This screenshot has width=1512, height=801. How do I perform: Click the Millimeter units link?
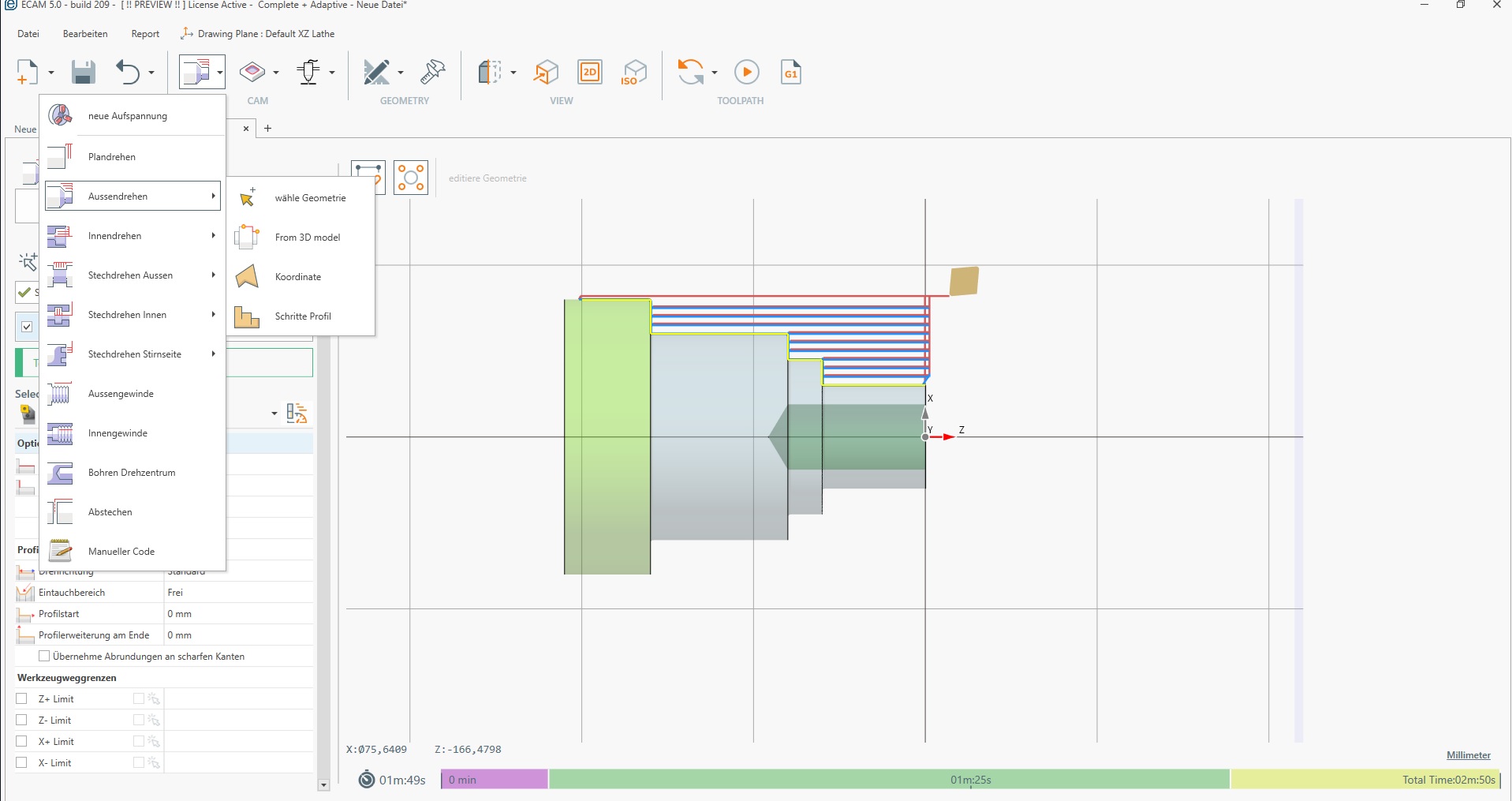click(x=1468, y=755)
